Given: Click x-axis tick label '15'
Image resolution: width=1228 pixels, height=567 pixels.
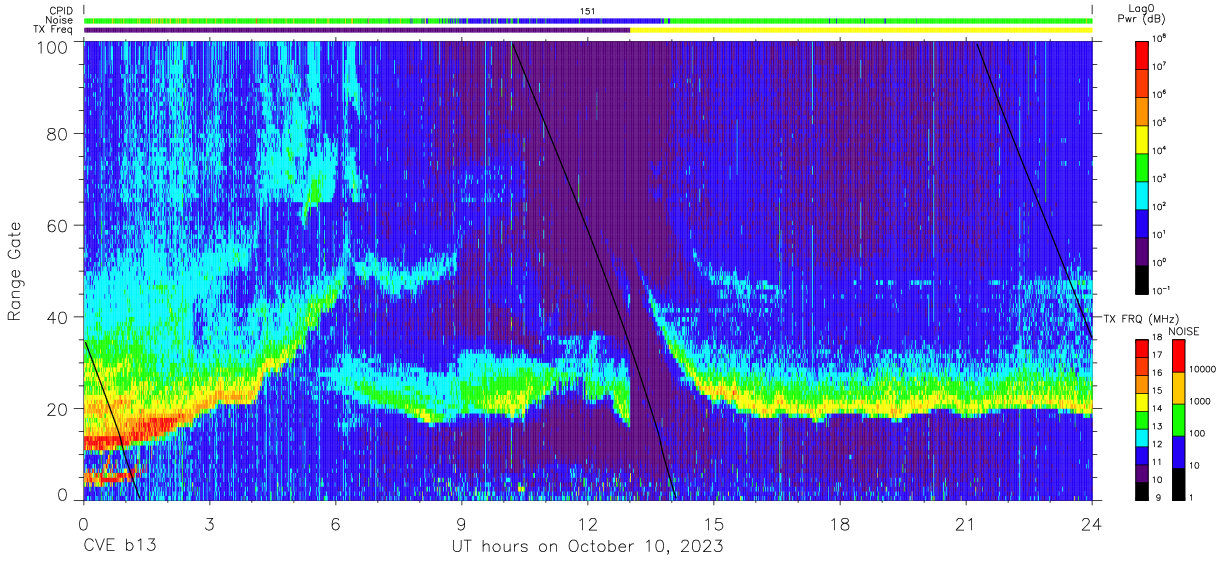Looking at the screenshot, I should (x=714, y=523).
